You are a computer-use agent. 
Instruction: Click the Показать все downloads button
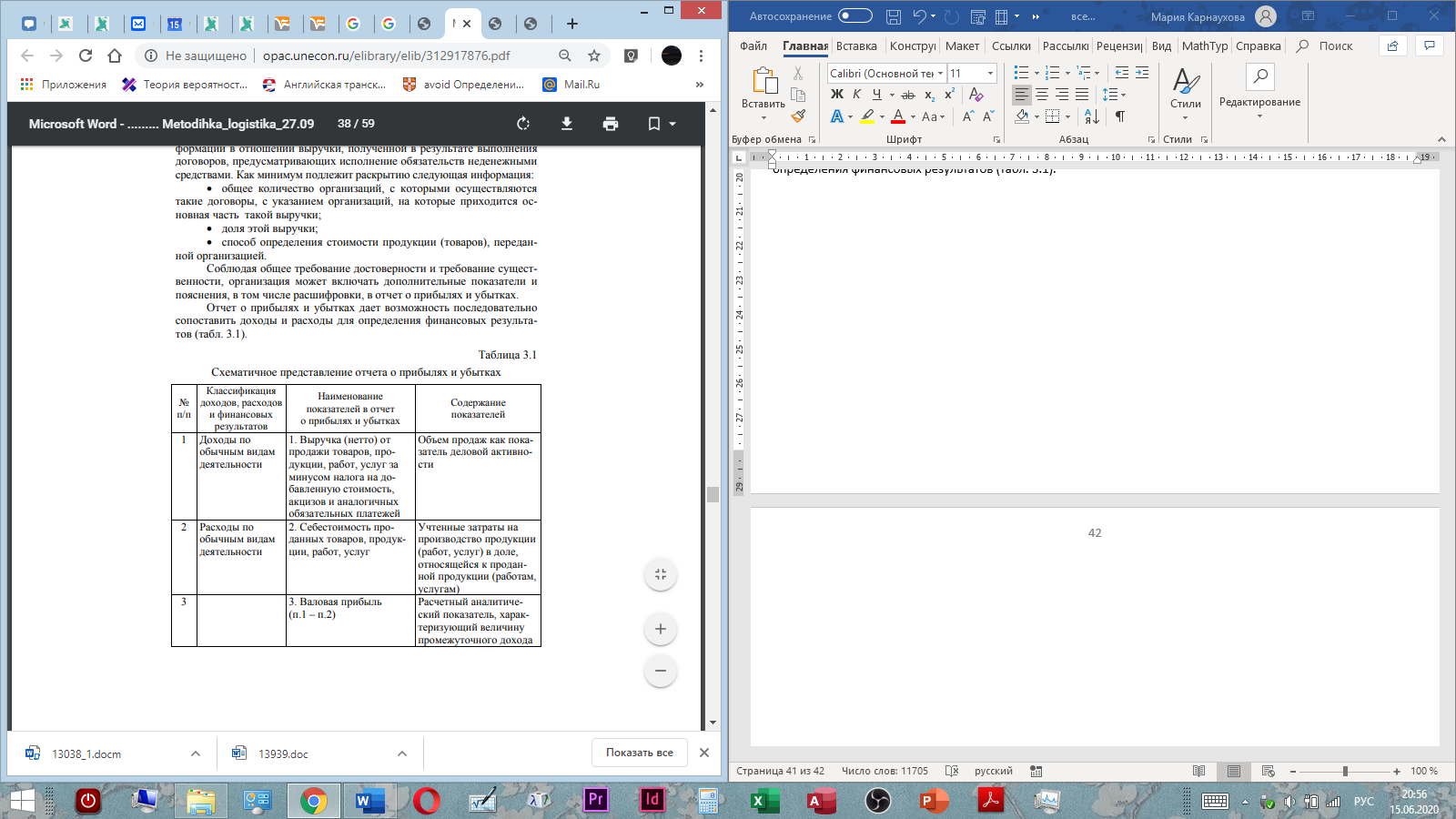640,753
